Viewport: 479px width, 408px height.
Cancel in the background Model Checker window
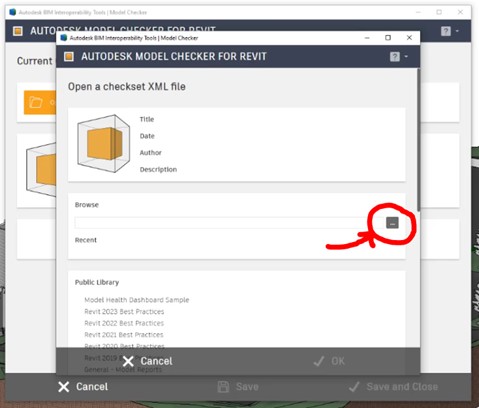click(83, 387)
